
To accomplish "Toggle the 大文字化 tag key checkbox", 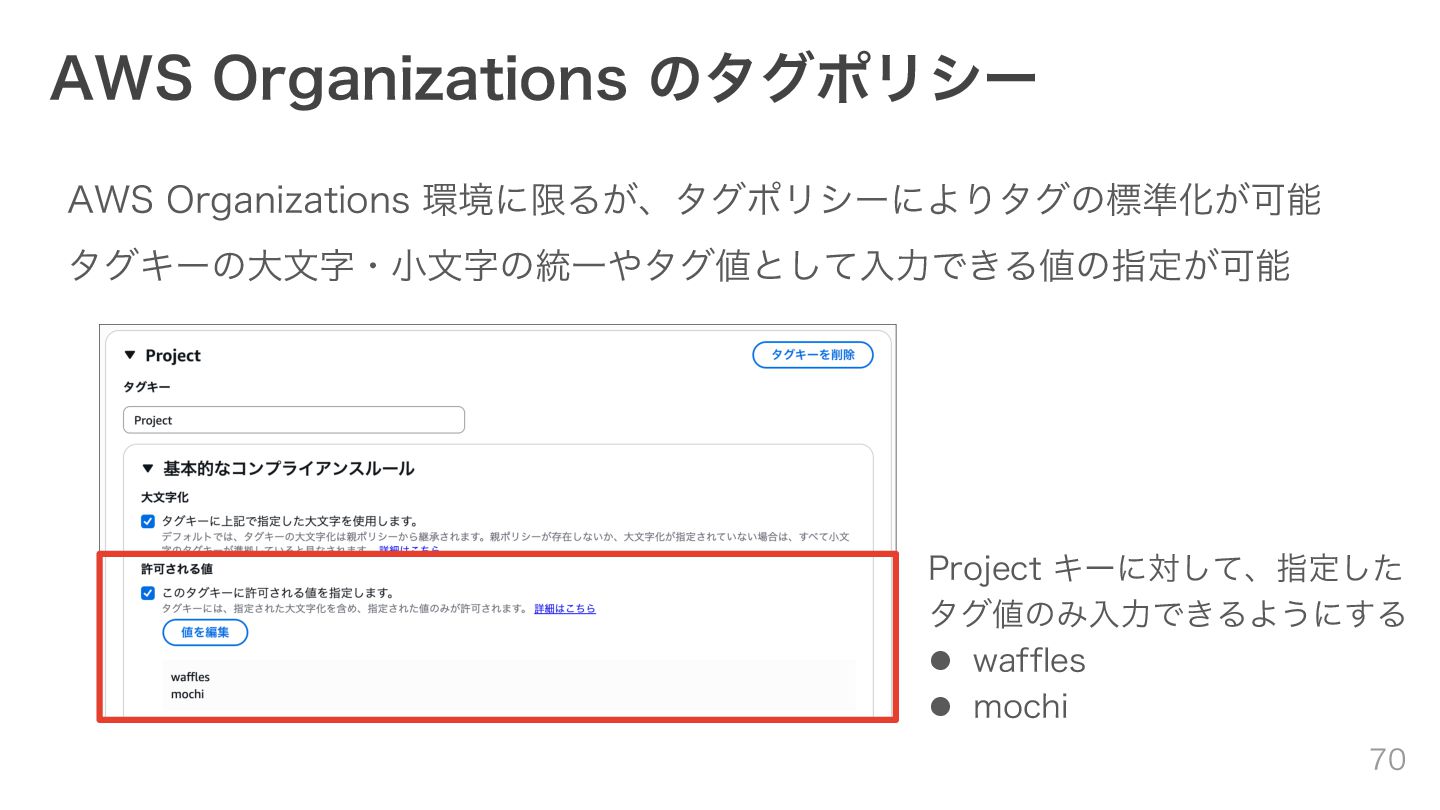I will point(148,521).
